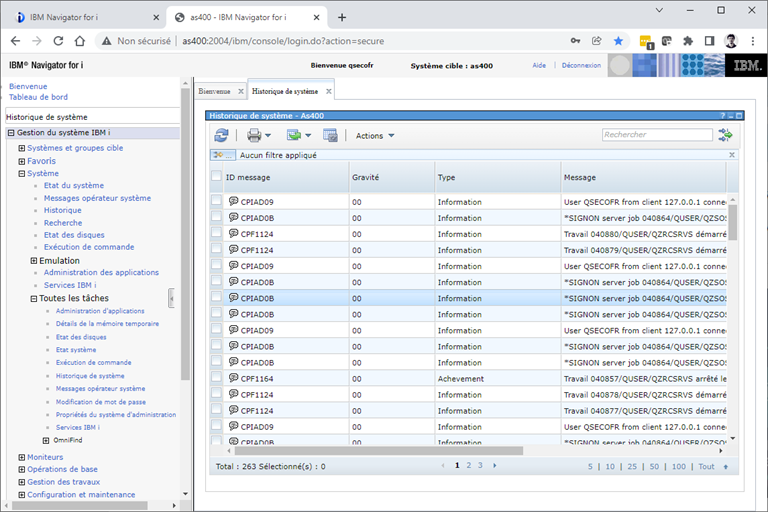The height and width of the screenshot is (512, 768).
Task: Go to page 3 of results
Action: (480, 465)
